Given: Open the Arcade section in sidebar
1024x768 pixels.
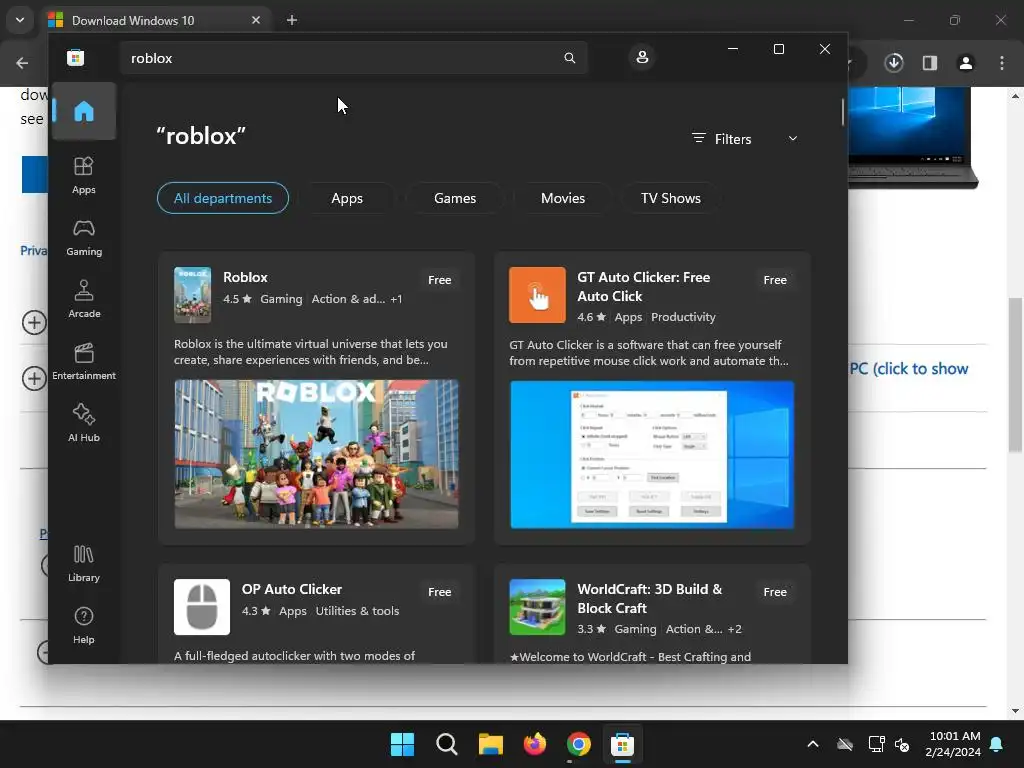Looking at the screenshot, I should click(84, 299).
